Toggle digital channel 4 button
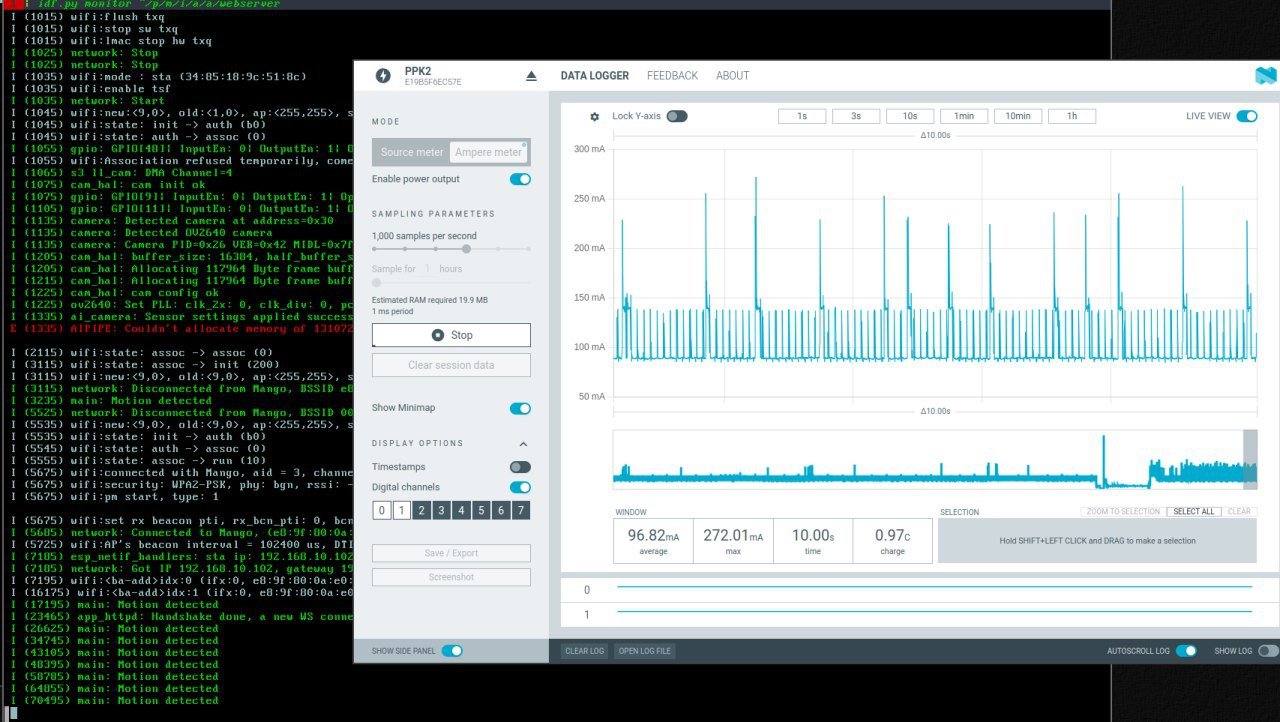Screen dimensions: 1280x722 coord(461,511)
